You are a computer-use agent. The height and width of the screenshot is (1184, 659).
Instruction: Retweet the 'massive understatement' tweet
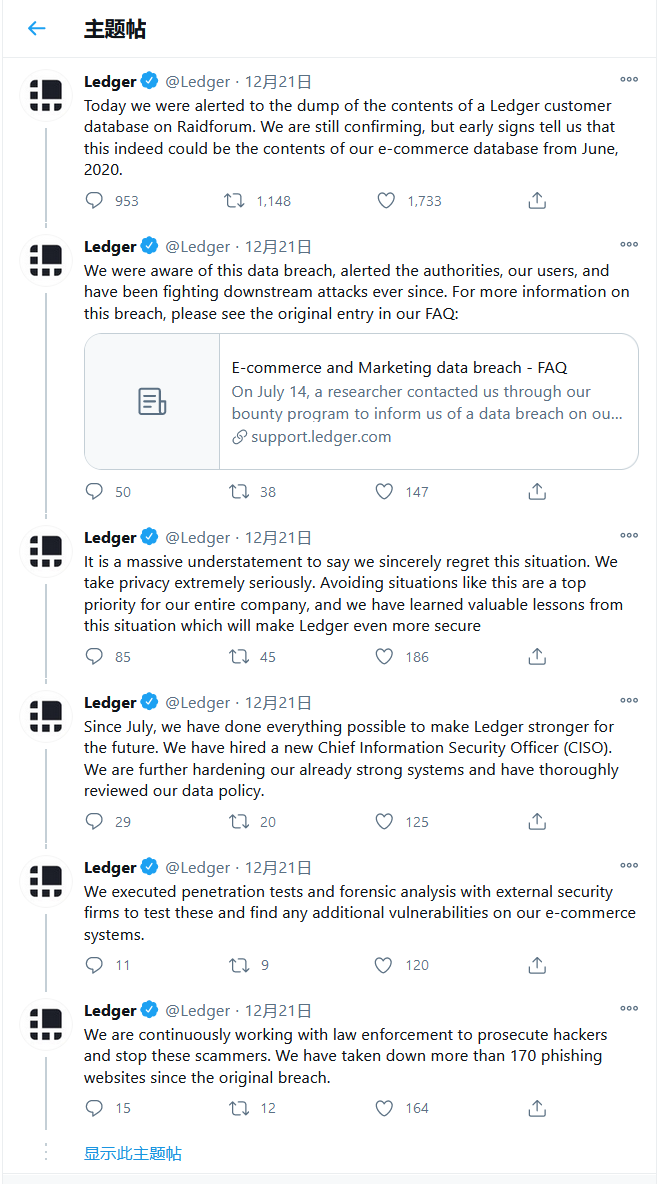[x=239, y=657]
